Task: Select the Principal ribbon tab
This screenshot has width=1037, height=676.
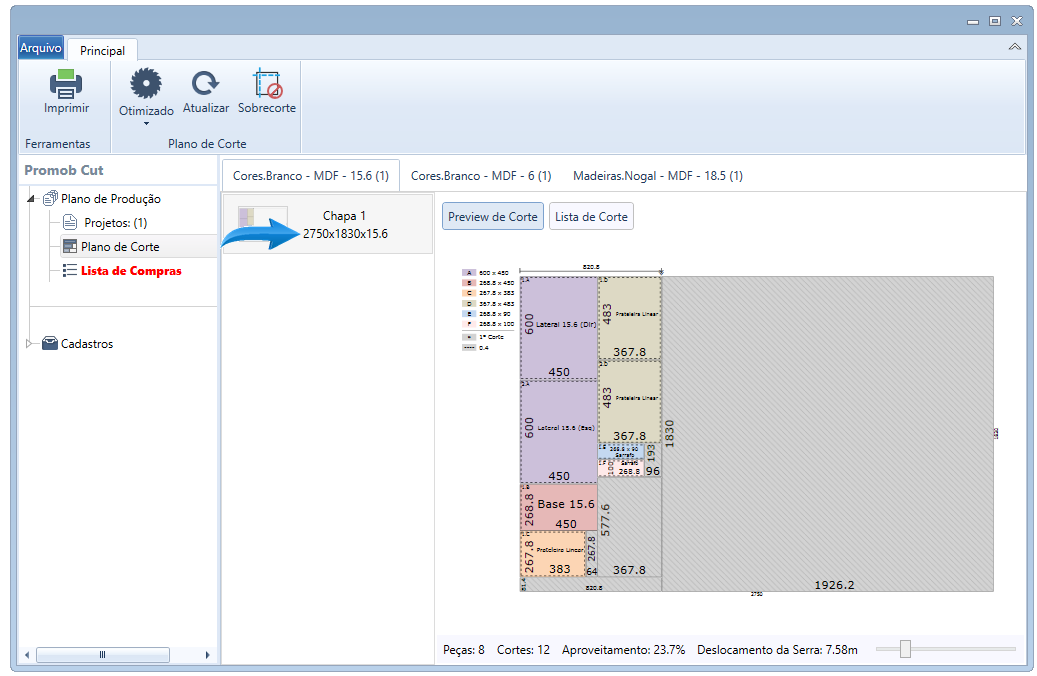Action: point(102,50)
